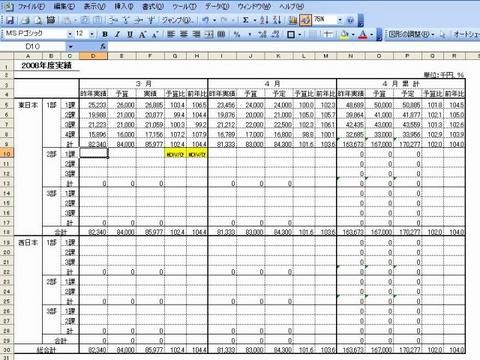Viewport: 480px width, 360px height.
Task: Click the Sort Ascending icon
Action: [x=264, y=20]
